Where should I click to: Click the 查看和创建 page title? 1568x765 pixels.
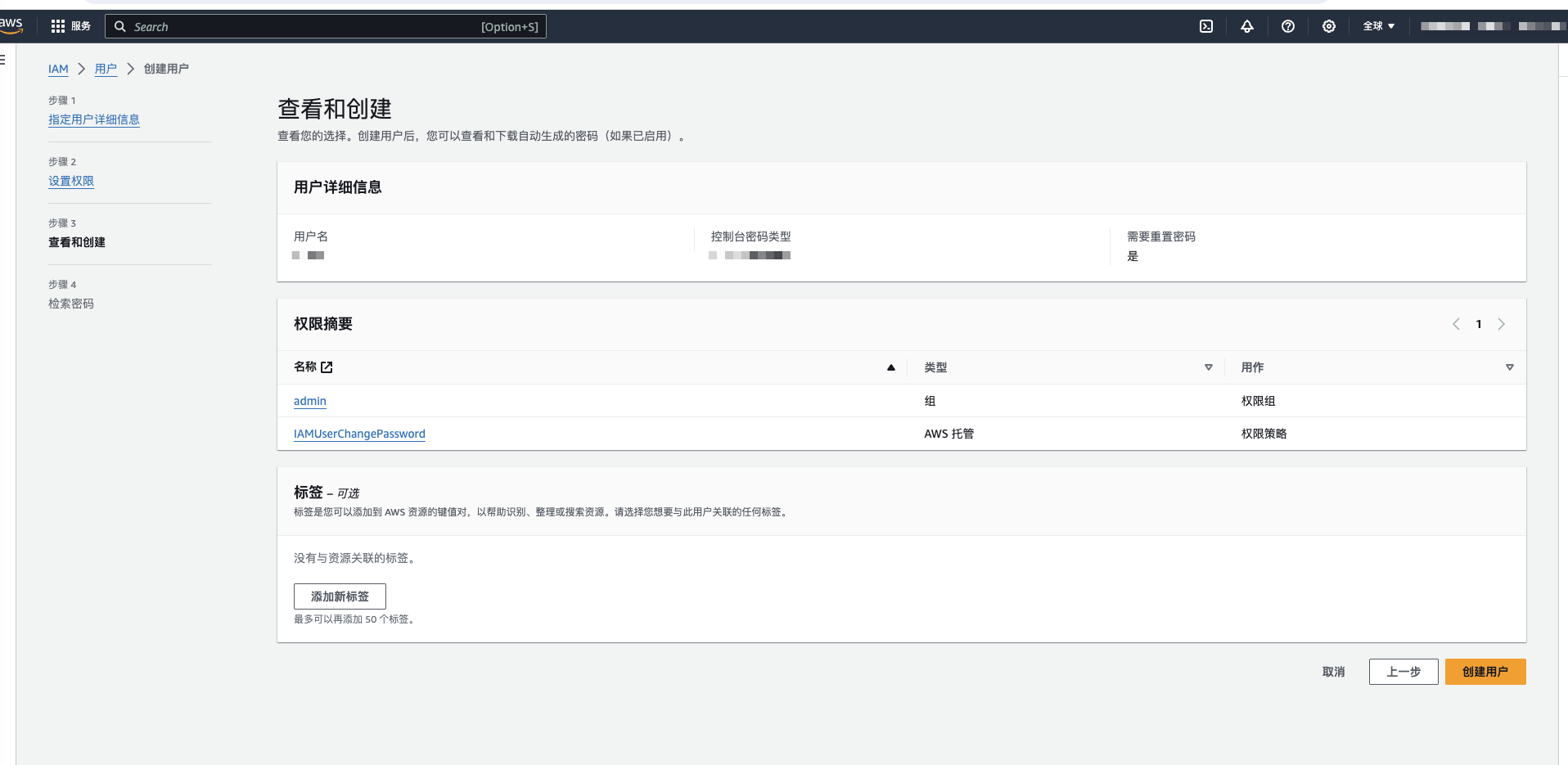coord(335,109)
